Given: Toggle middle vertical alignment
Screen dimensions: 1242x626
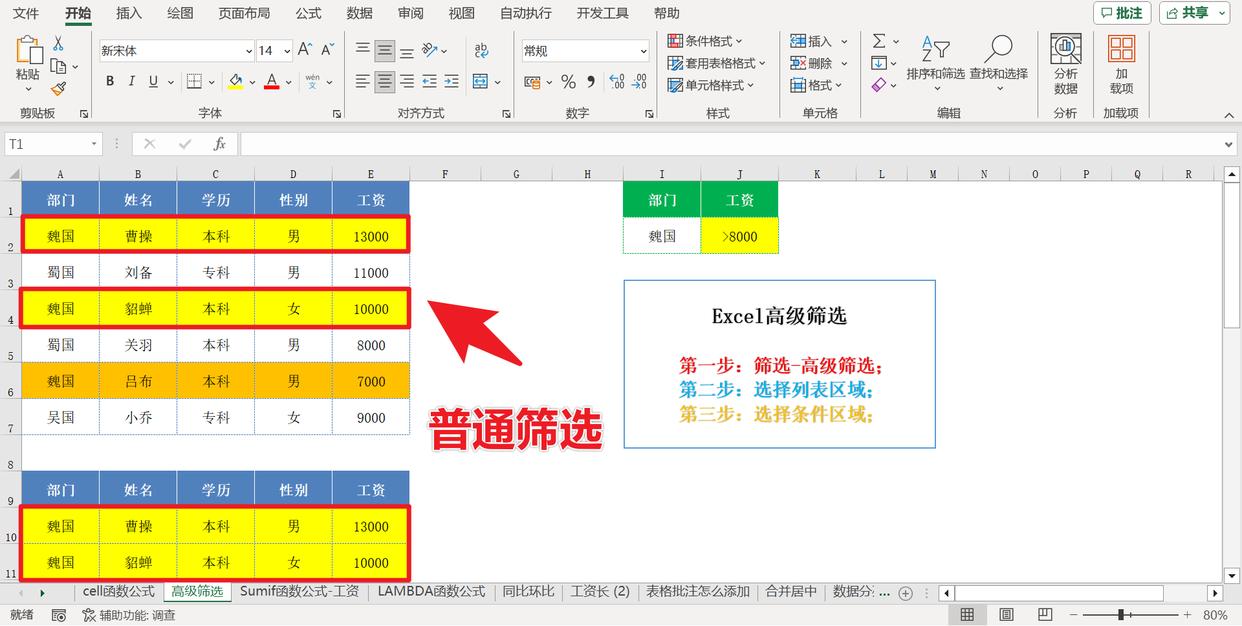Looking at the screenshot, I should [x=385, y=50].
